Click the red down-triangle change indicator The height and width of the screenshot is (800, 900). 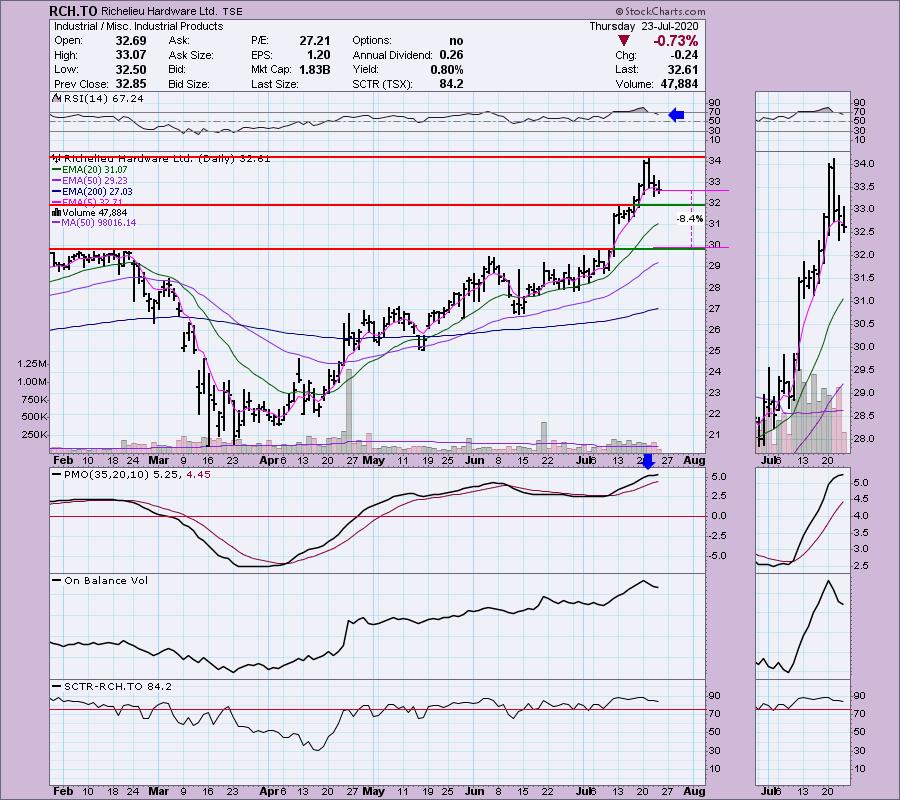[x=624, y=41]
